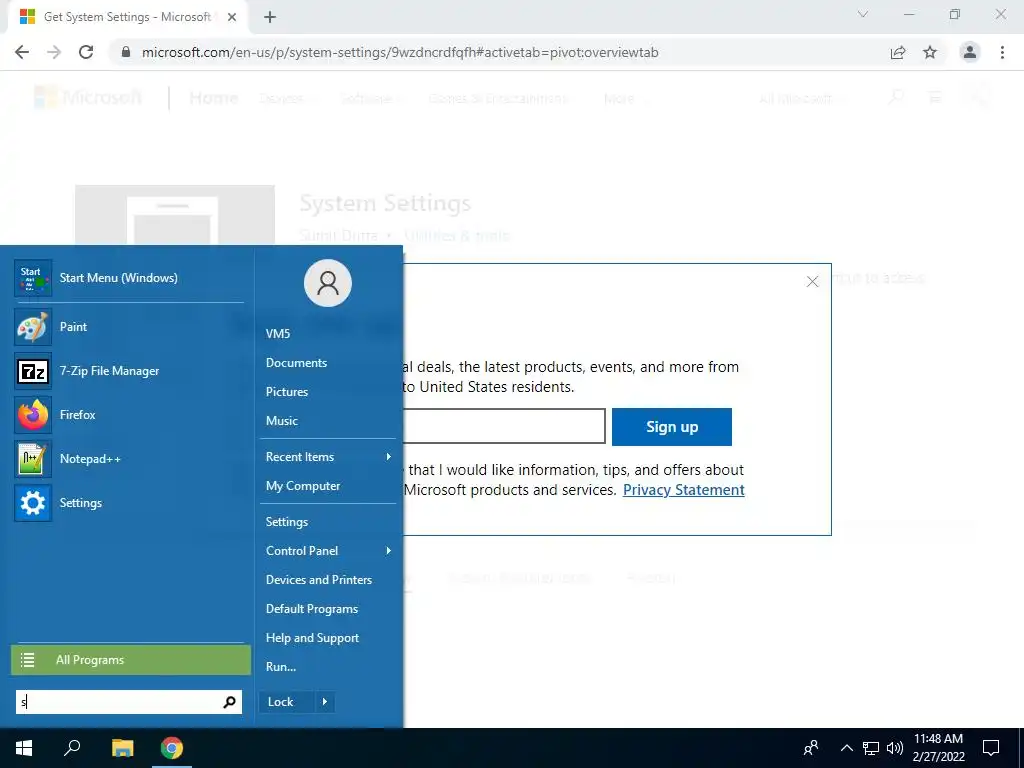
Task: Select the Get System Settings browser tab
Action: coord(127,17)
